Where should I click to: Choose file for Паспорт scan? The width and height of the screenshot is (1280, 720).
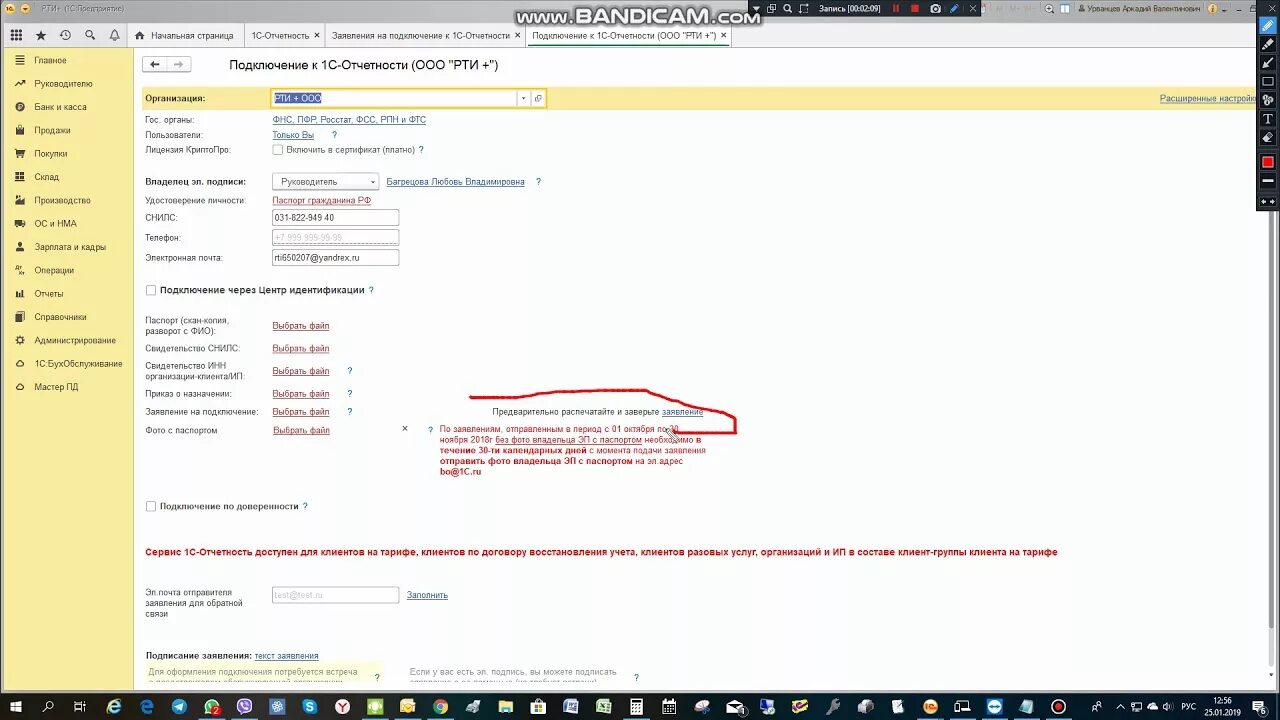coord(301,326)
